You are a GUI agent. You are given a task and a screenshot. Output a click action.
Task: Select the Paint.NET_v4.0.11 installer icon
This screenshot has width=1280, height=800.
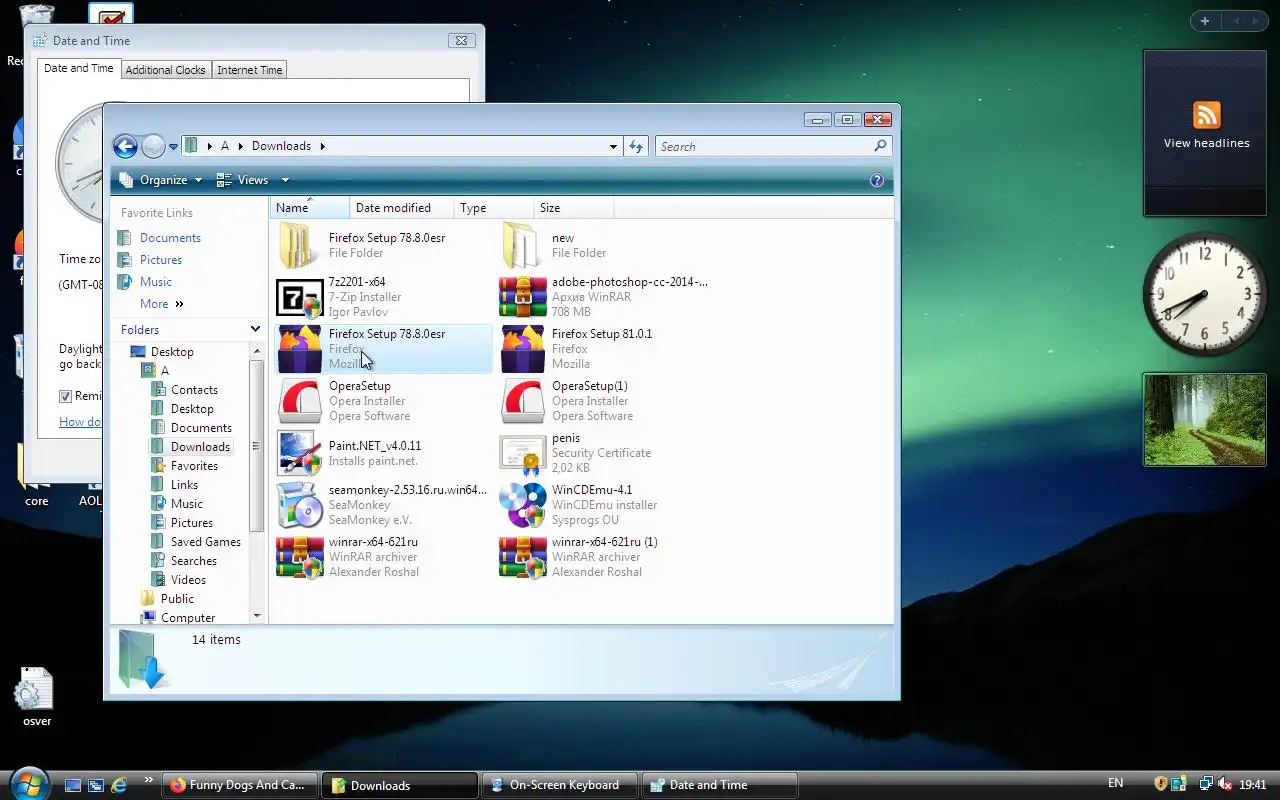click(x=299, y=453)
